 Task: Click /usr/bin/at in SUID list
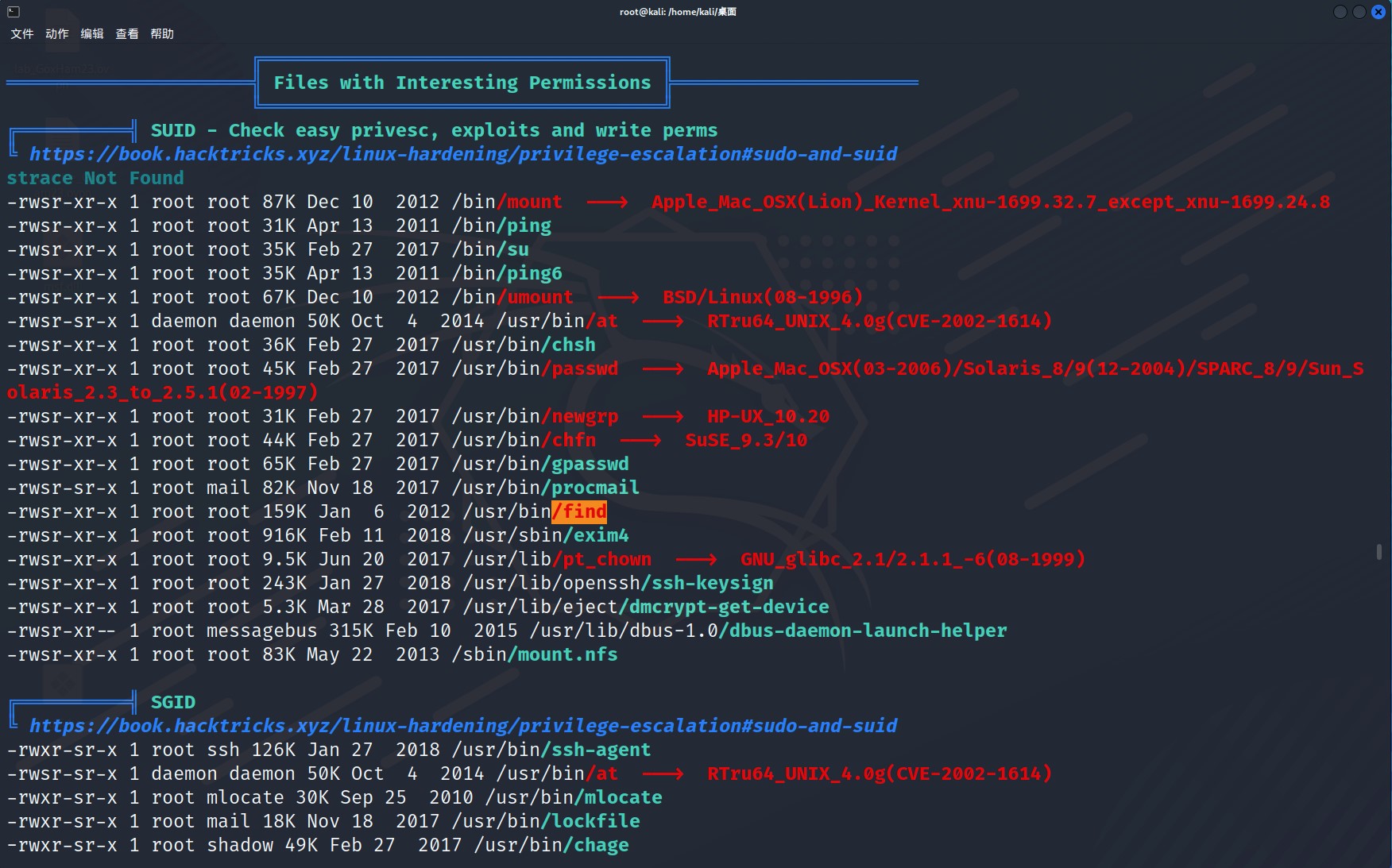557,321
